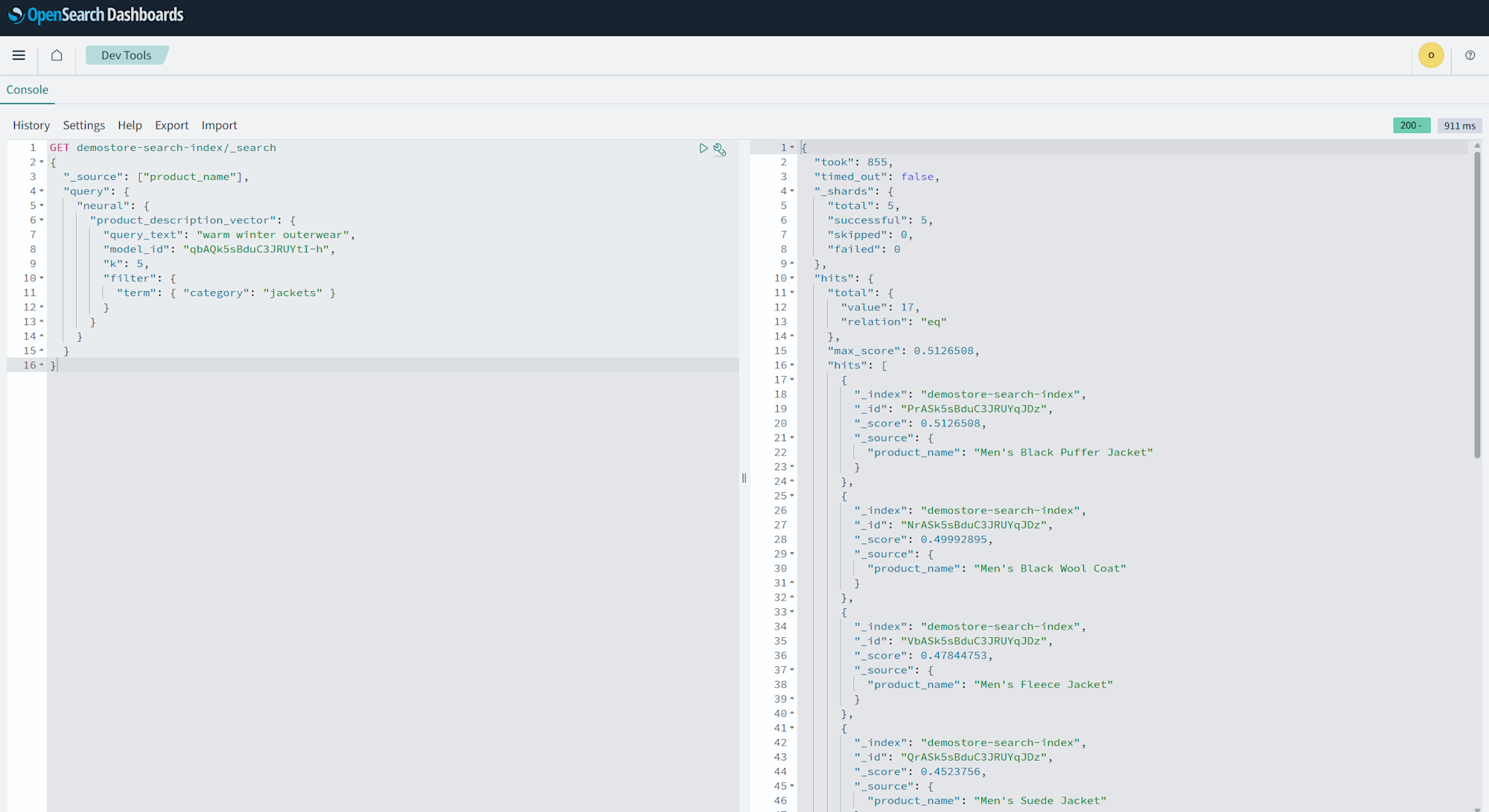Open the History menu

click(31, 125)
